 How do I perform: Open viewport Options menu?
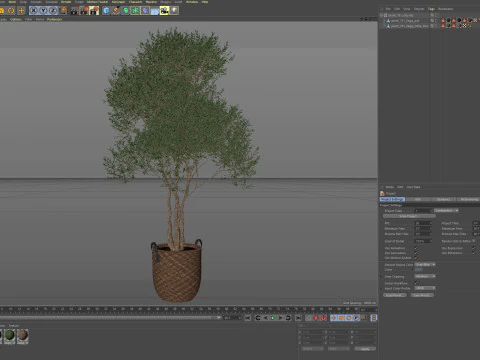click(16, 19)
